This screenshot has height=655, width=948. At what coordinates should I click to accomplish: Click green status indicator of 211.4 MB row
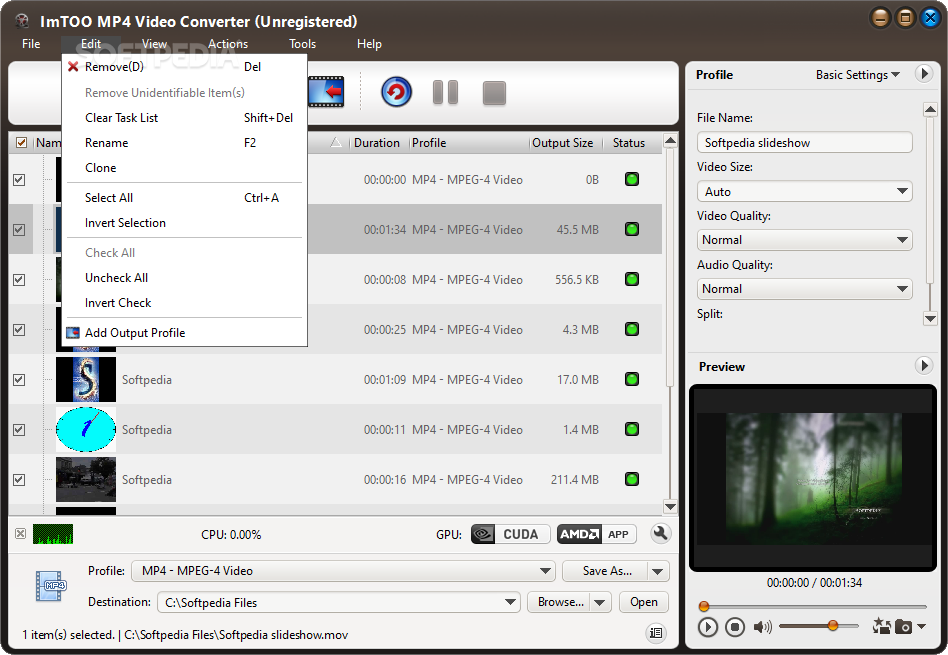tap(632, 479)
